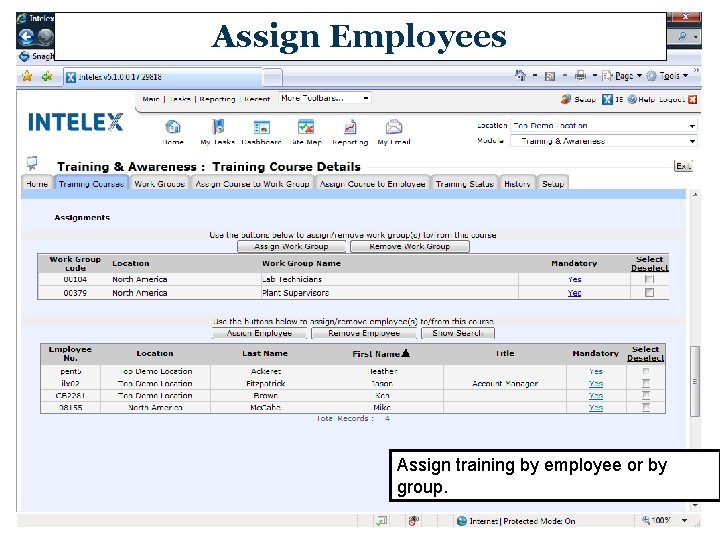Select checkbox for Plant Supervisors work group
Viewport: 720px width, 540px height.
coord(649,292)
